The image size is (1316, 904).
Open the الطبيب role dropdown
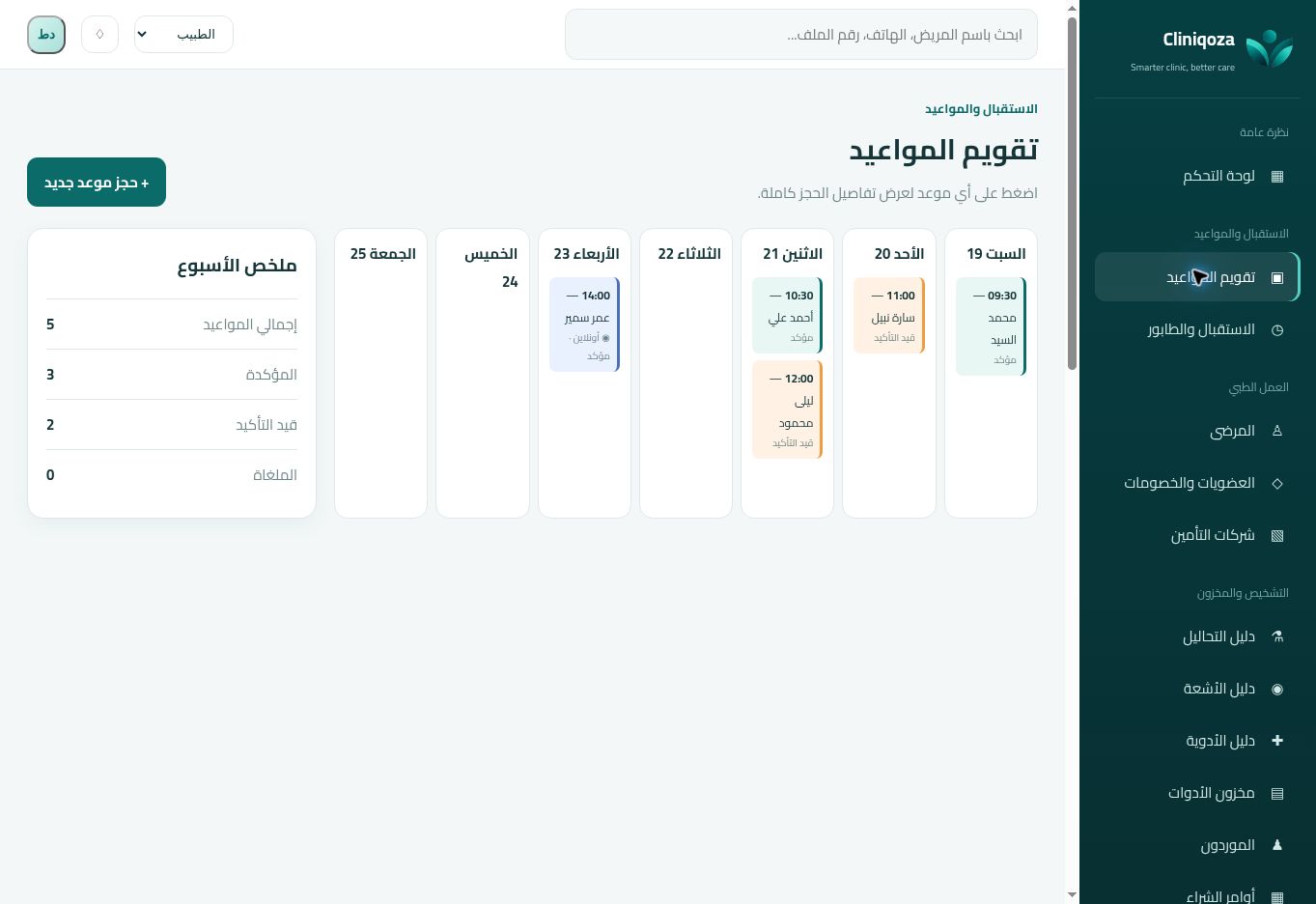pos(183,35)
